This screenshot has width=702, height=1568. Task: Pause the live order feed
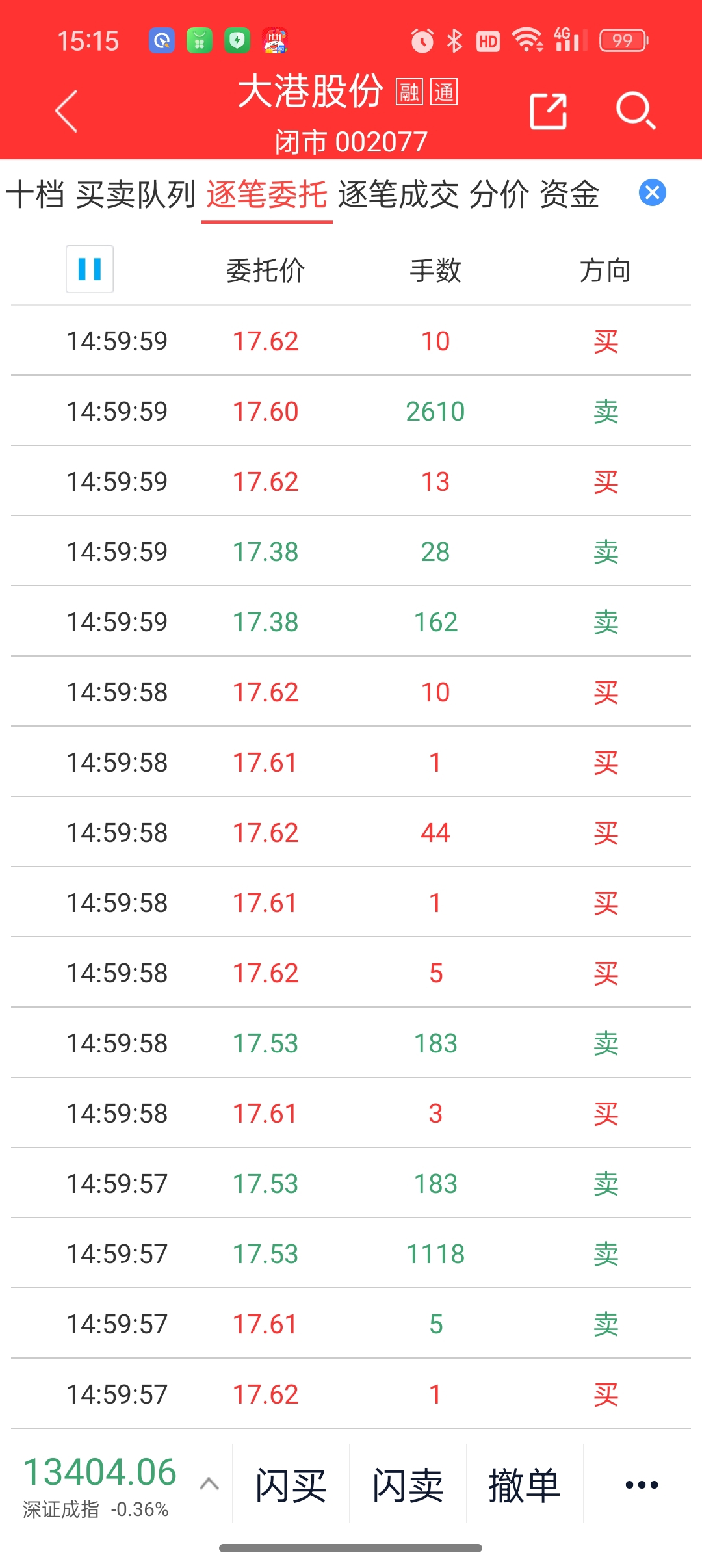[90, 269]
